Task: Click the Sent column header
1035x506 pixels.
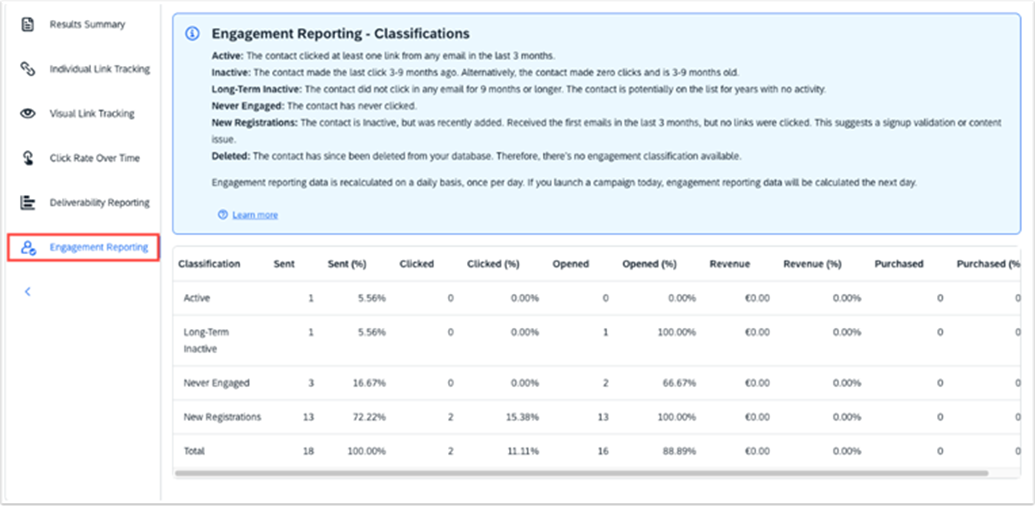Action: pyautogui.click(x=284, y=264)
